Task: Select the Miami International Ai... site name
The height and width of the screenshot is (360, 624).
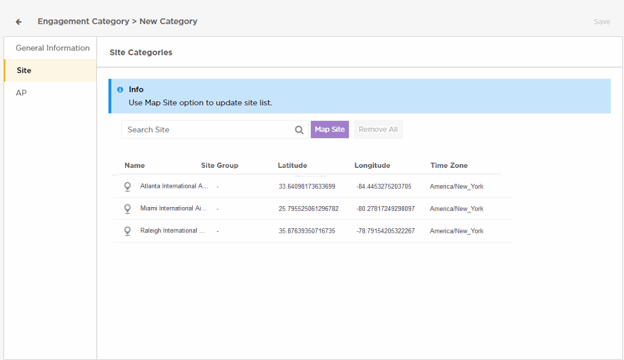Action: click(174, 208)
